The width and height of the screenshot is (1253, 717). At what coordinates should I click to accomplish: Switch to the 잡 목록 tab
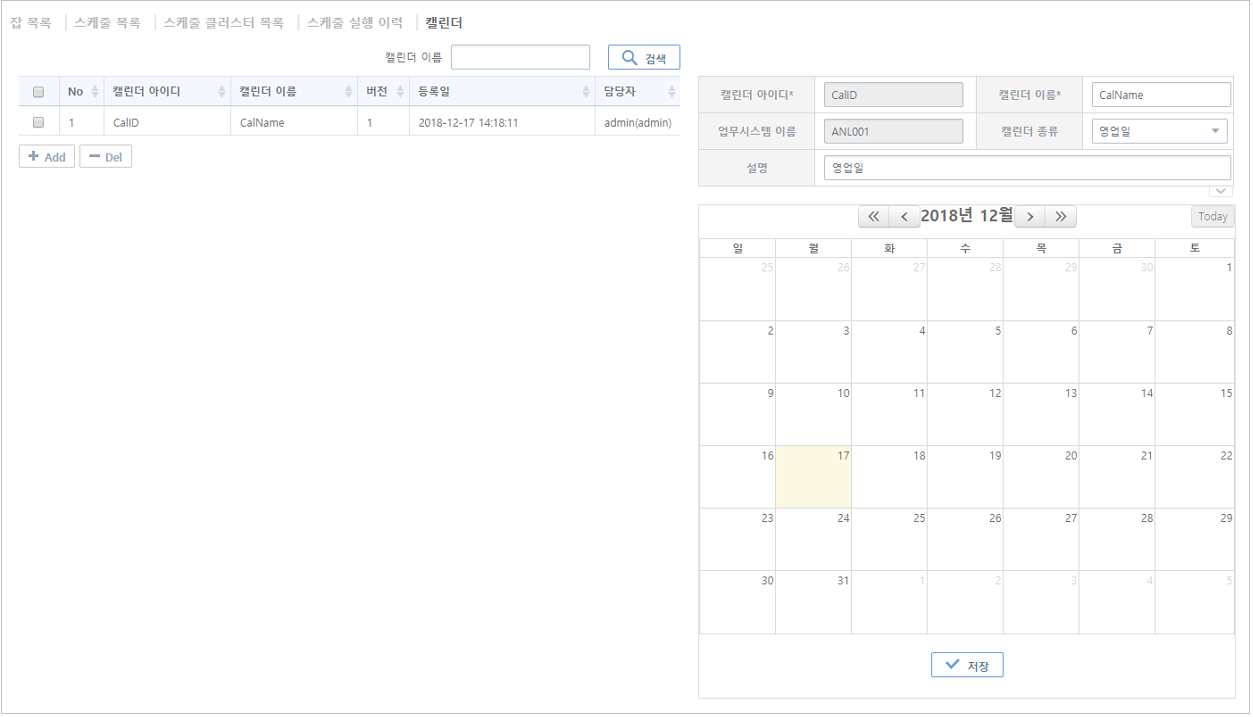click(31, 22)
